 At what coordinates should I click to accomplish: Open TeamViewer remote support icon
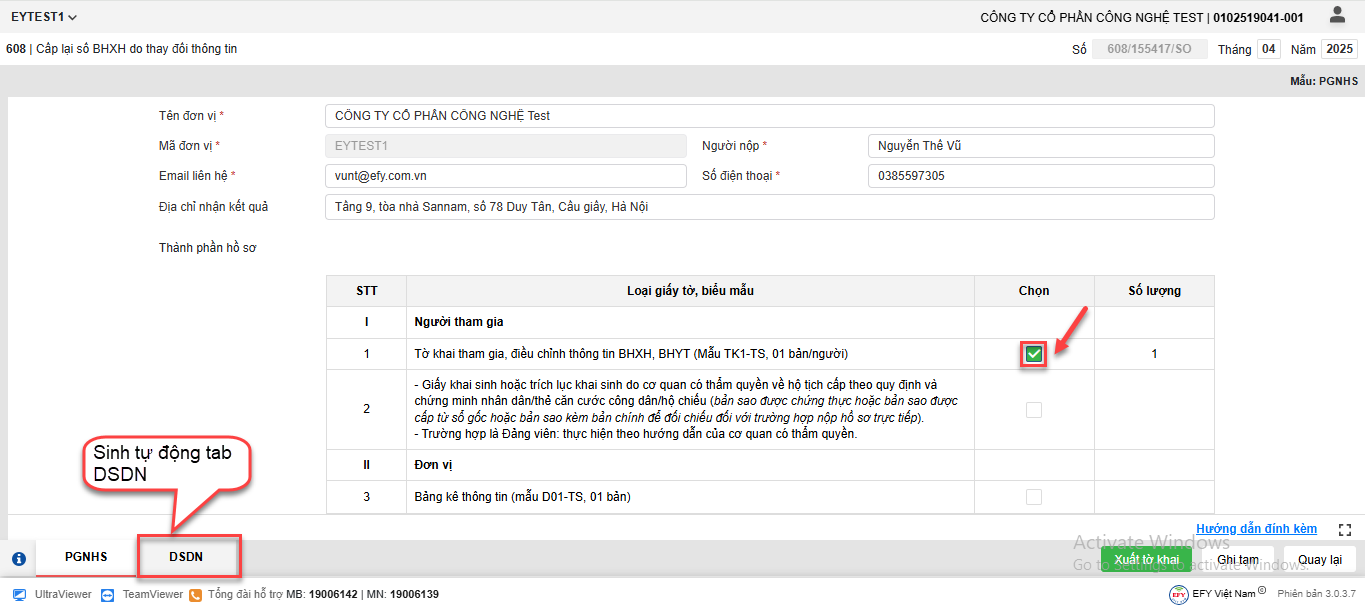pos(108,595)
